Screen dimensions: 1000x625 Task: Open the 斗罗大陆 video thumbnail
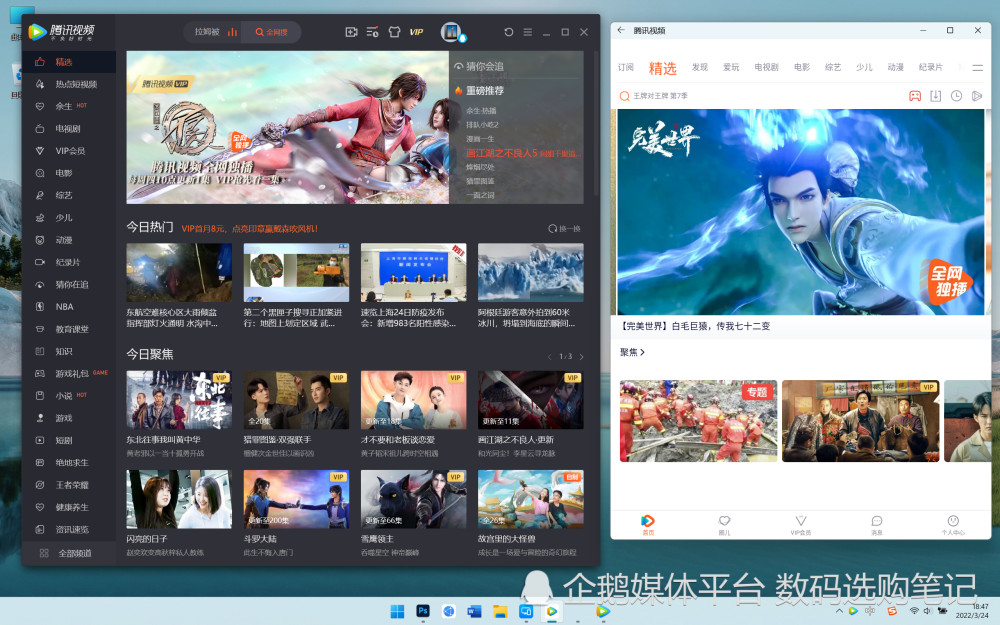coord(297,499)
